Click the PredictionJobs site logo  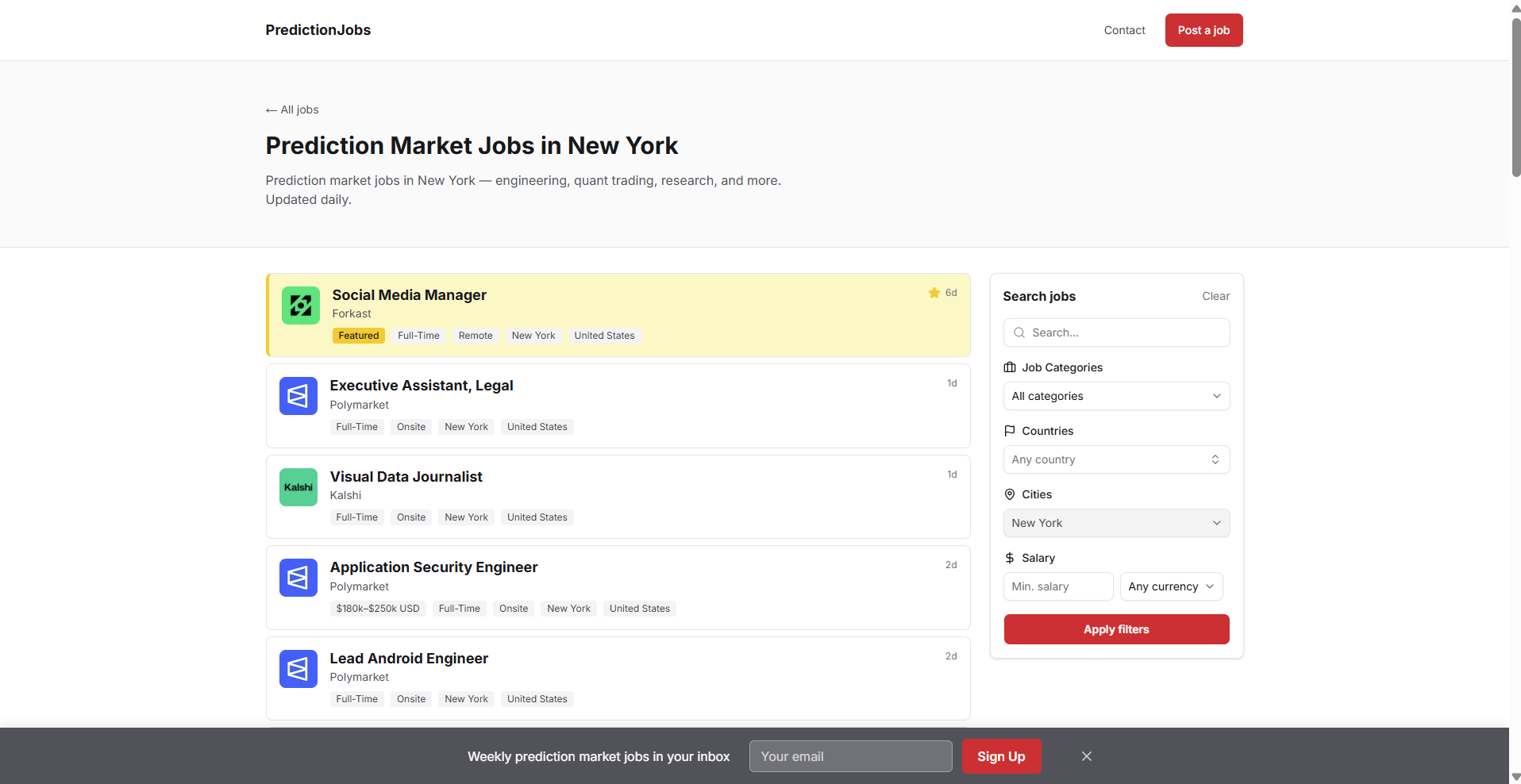318,30
